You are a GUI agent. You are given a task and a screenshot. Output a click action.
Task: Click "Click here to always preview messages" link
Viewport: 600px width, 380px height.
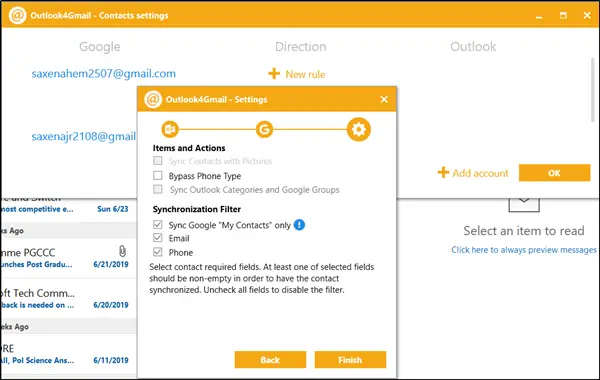(x=524, y=250)
